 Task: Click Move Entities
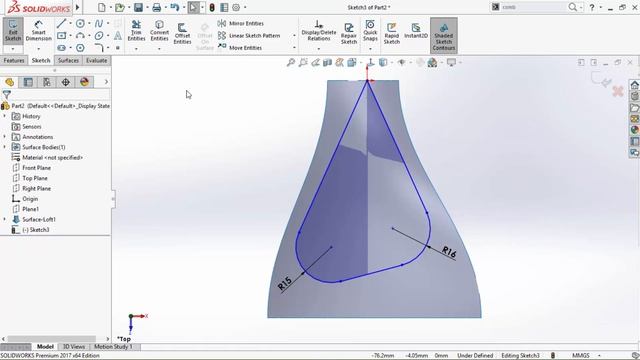(x=240, y=47)
